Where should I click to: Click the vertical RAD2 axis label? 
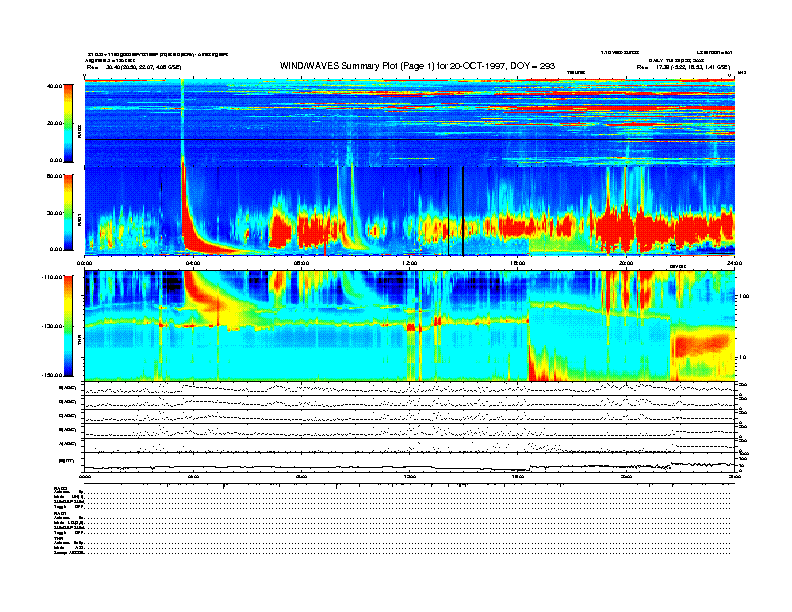[x=79, y=132]
